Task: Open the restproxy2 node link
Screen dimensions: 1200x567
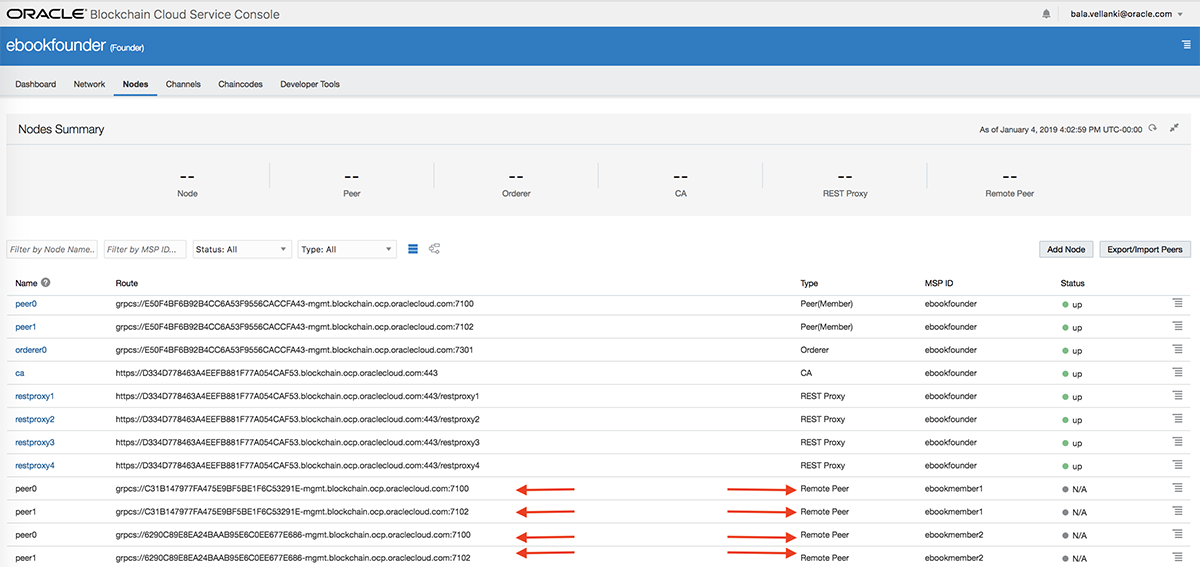Action: point(35,419)
